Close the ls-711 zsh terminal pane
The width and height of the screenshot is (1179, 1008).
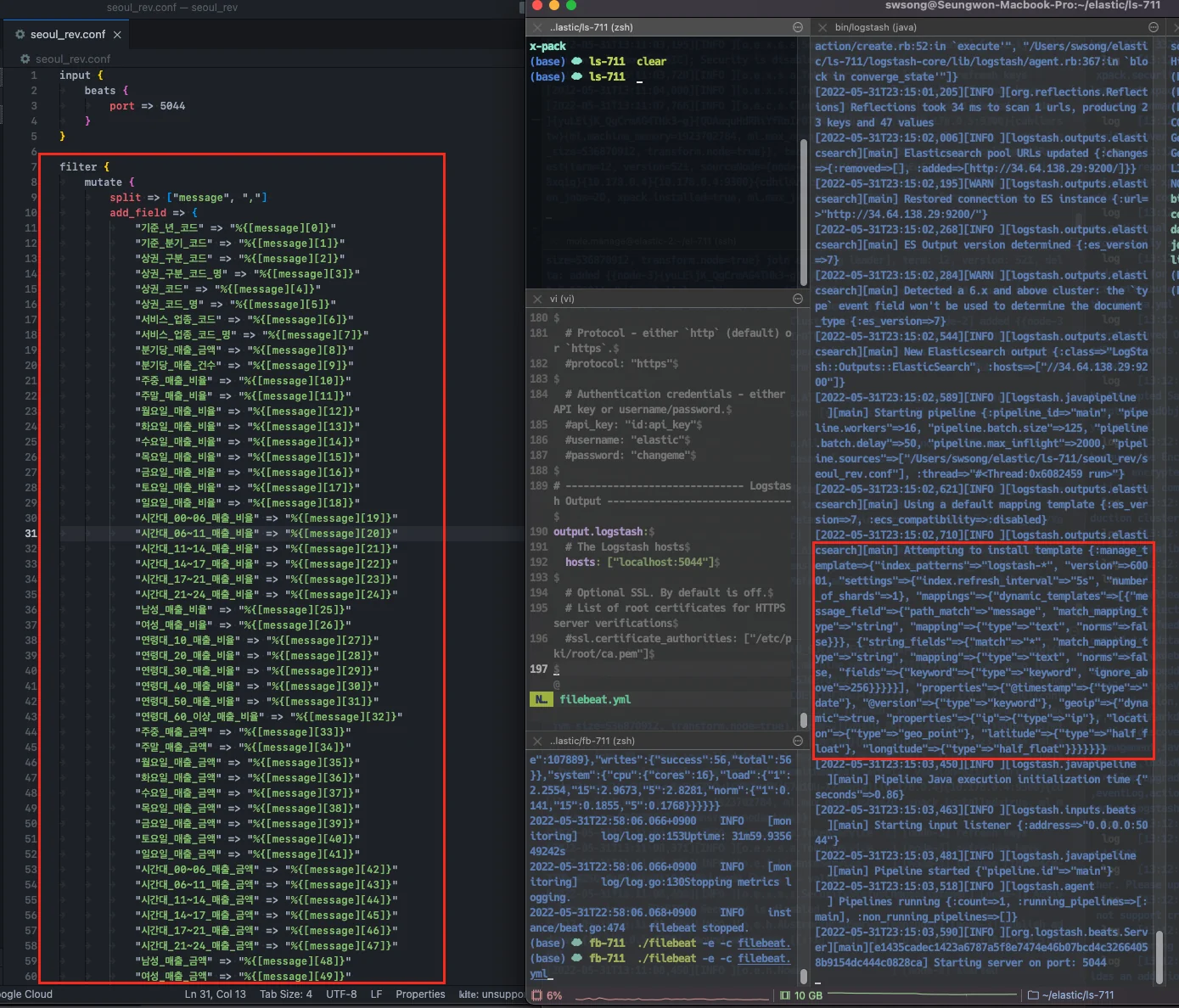(x=538, y=28)
